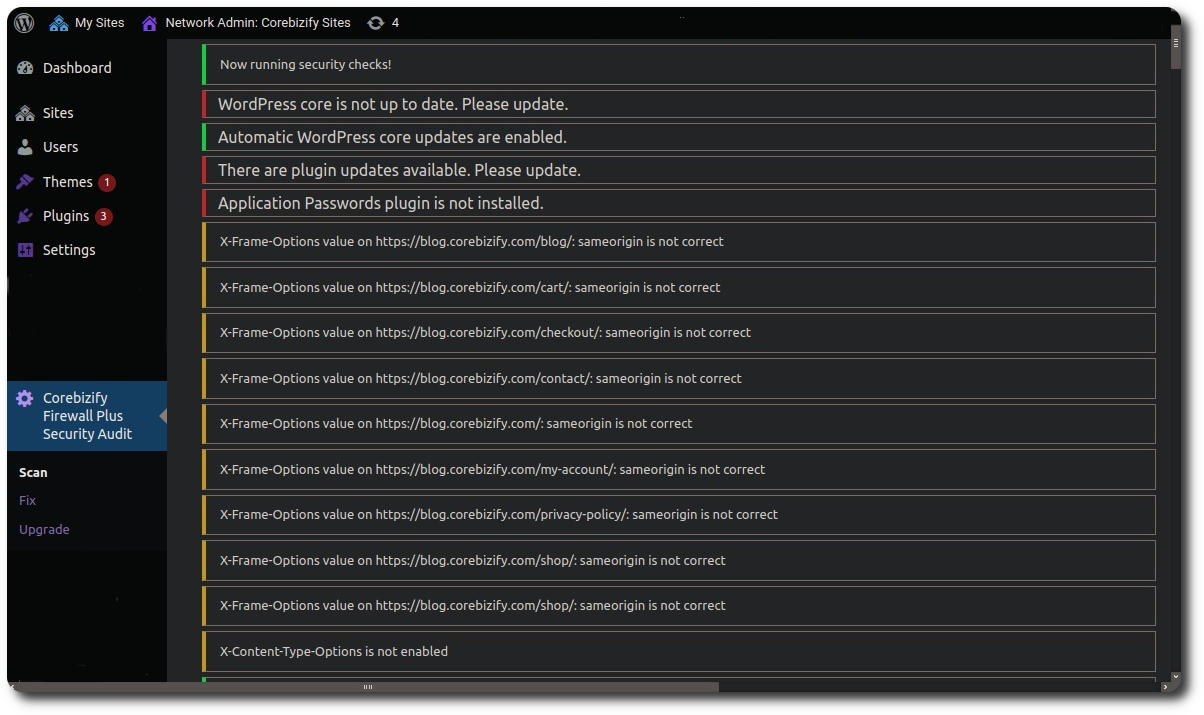Click the Corebizify Firewall gear icon

pos(25,398)
